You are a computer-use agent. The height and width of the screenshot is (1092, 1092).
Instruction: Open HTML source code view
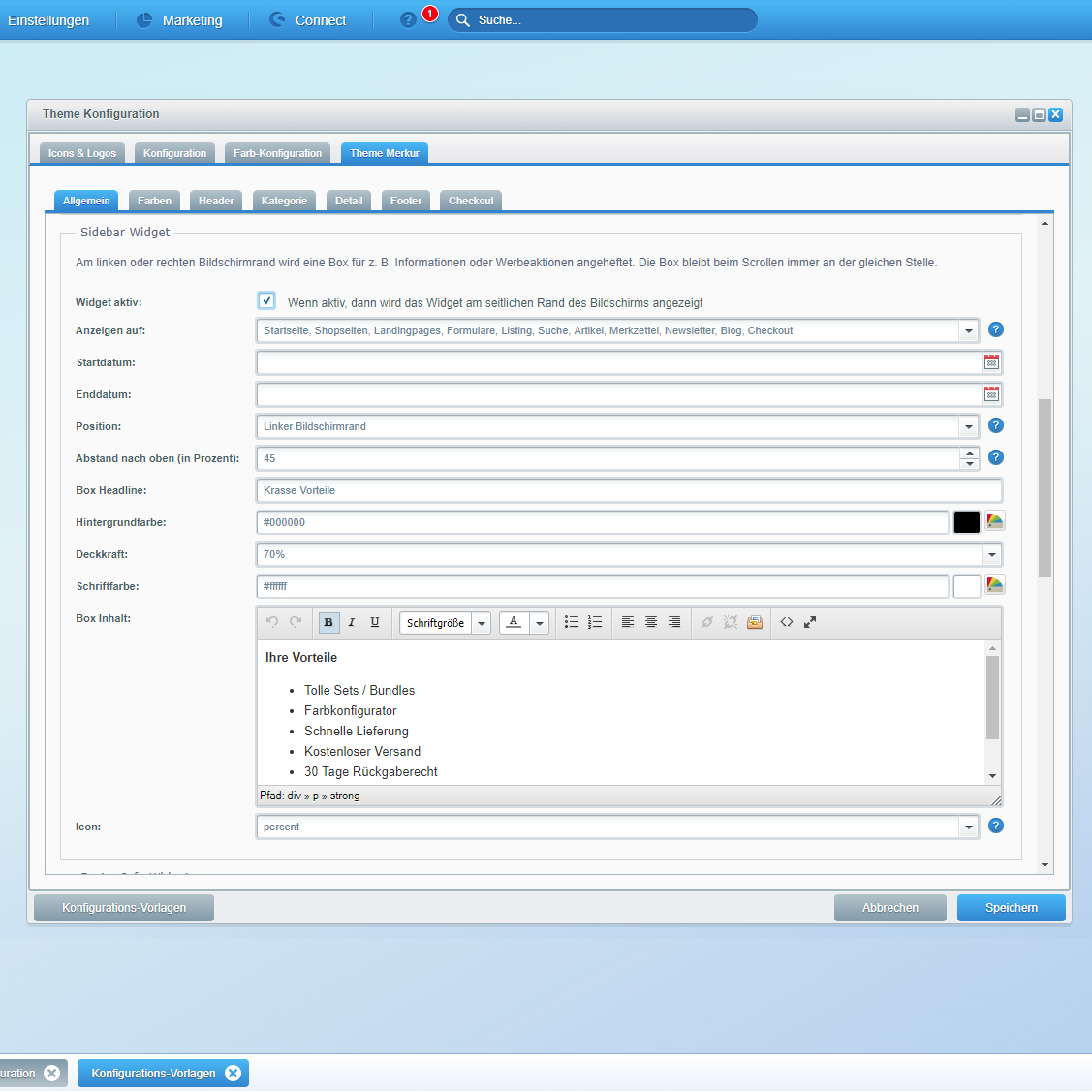pos(787,623)
